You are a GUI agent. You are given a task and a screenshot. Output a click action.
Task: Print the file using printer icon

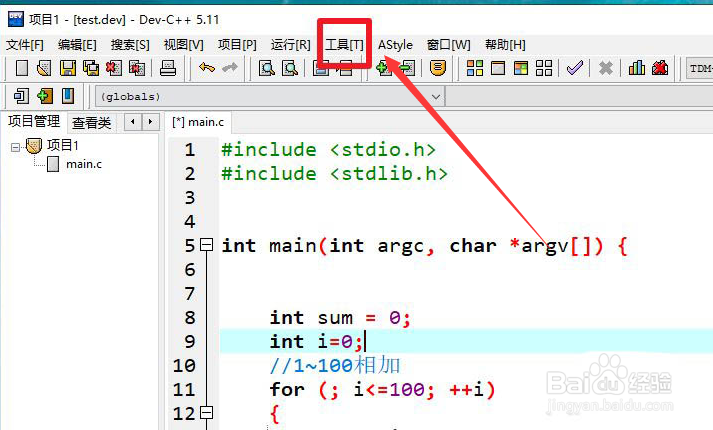pos(168,68)
